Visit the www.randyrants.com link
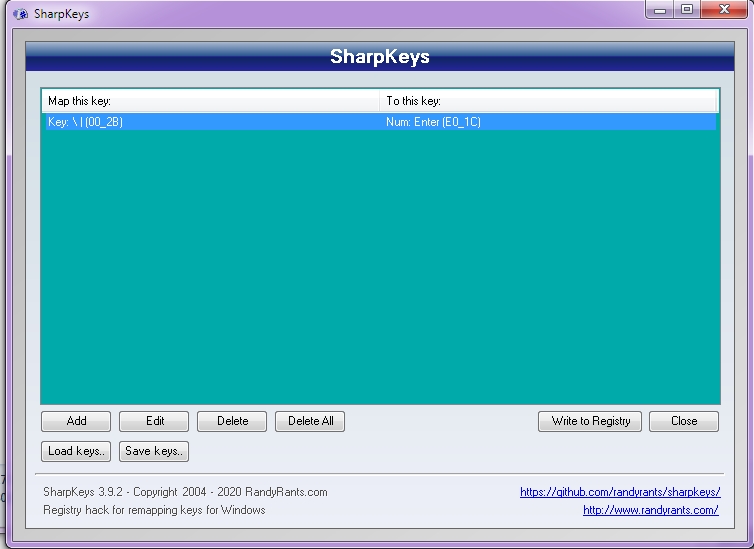This screenshot has height=549, width=754. tap(651, 510)
